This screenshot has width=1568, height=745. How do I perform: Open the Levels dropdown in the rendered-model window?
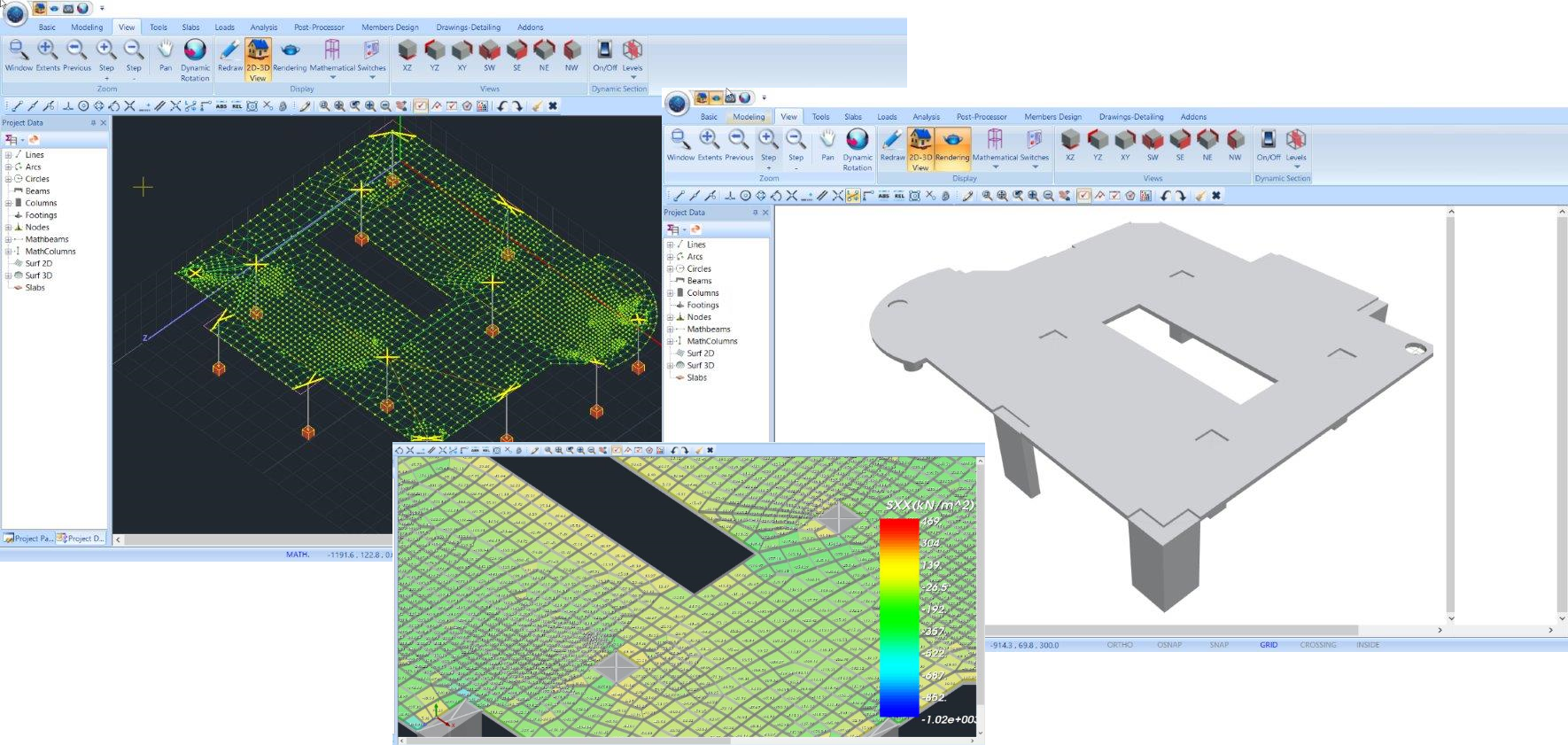coord(1296,167)
